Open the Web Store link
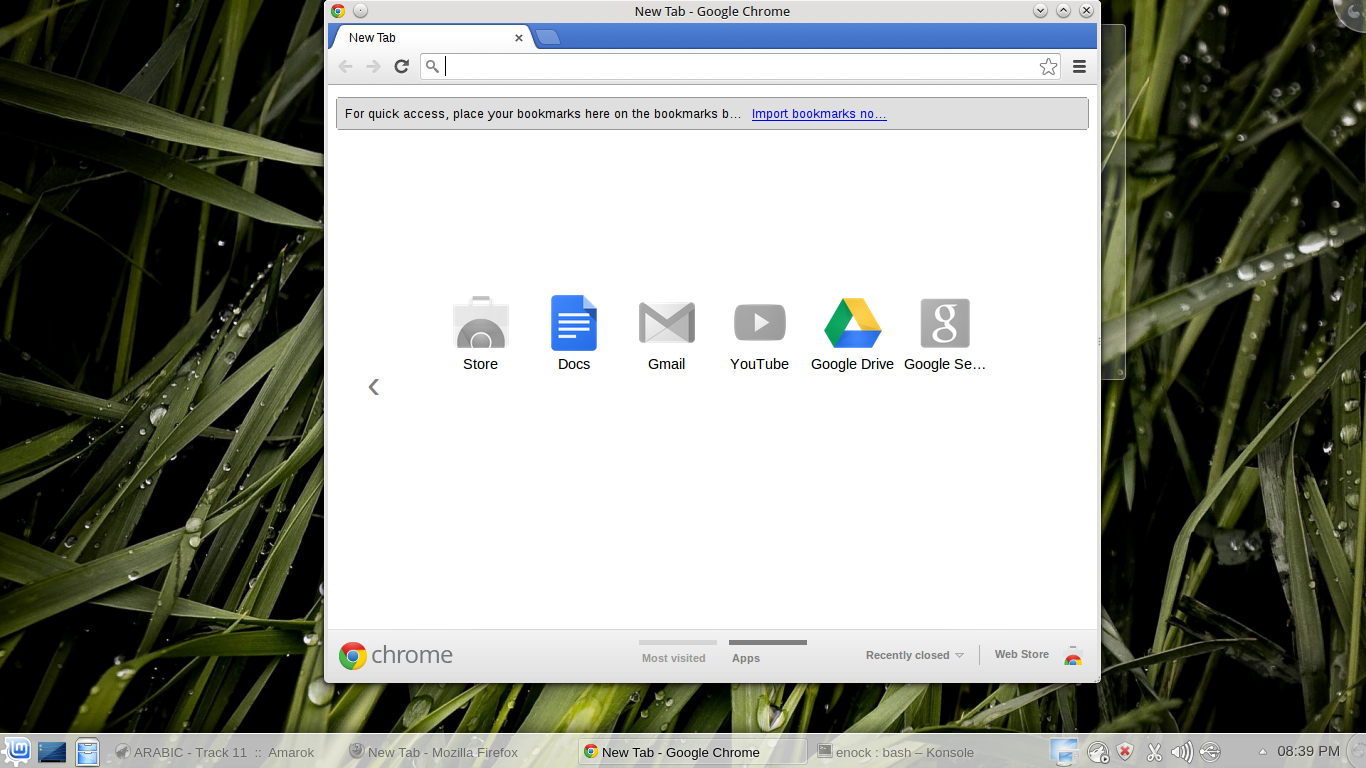The width and height of the screenshot is (1366, 768). click(1022, 654)
